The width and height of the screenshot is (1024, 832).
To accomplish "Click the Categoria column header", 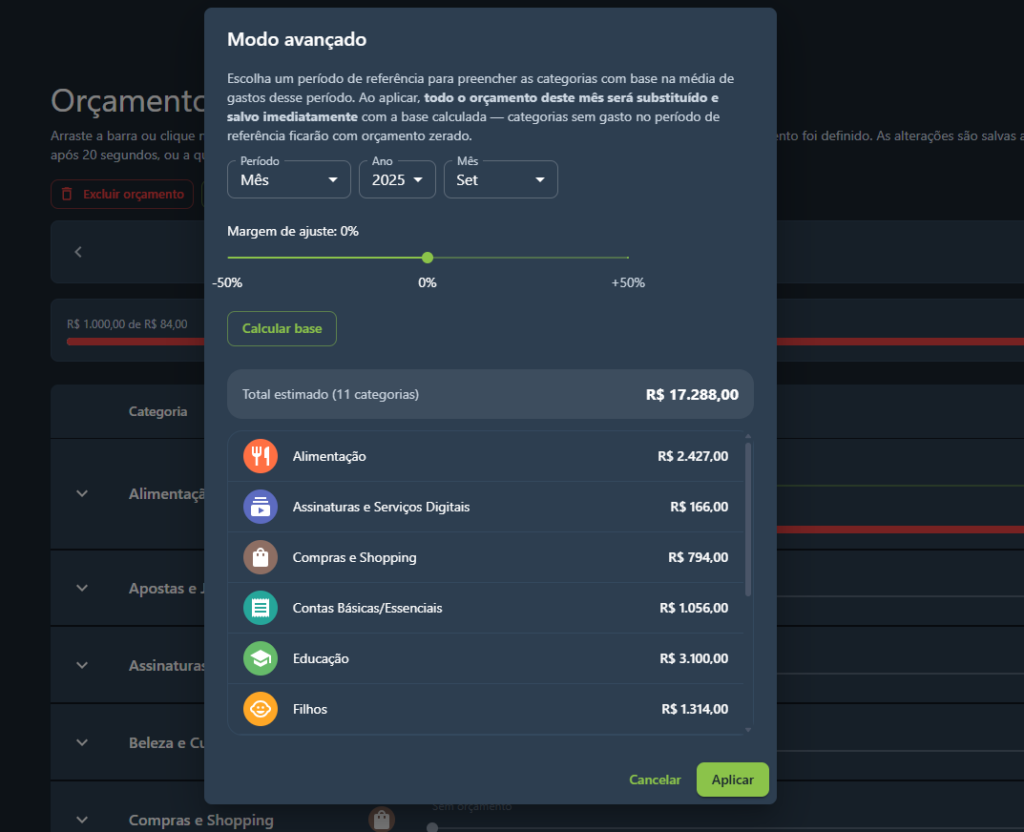I will click(x=158, y=411).
